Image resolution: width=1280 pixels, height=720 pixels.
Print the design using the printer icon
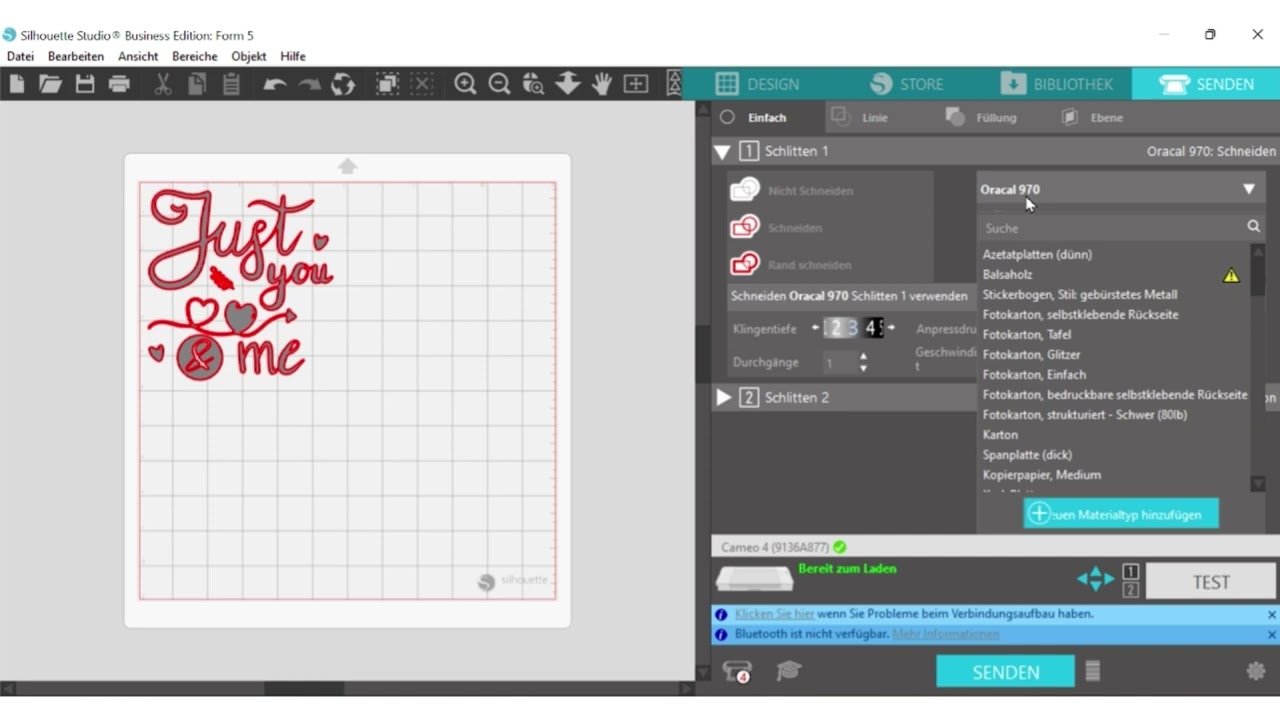point(119,84)
